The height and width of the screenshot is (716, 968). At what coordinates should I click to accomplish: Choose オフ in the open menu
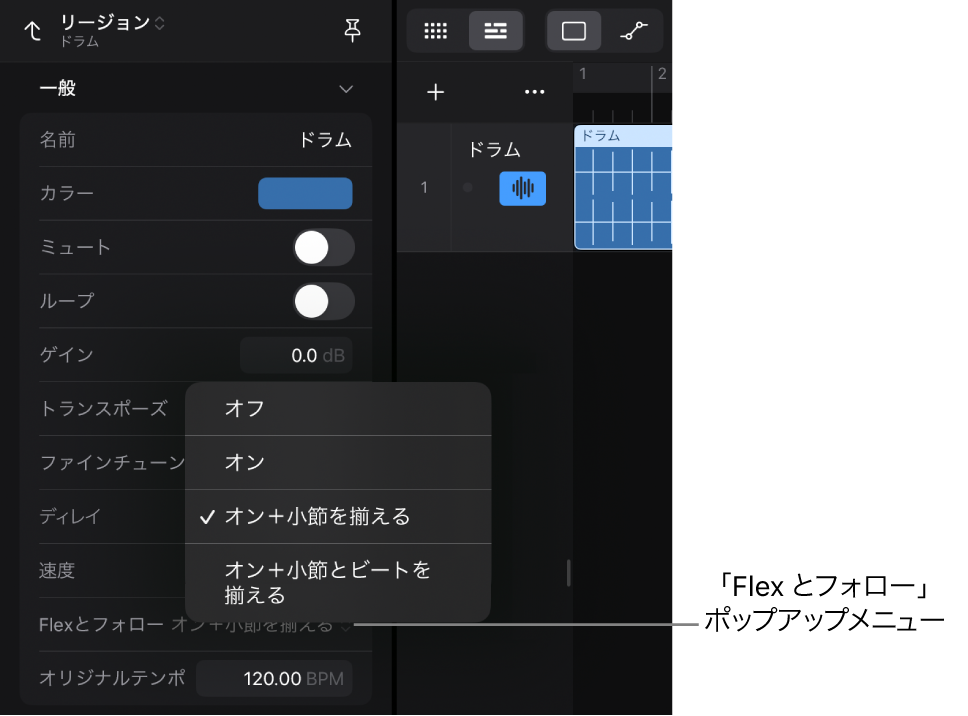tap(338, 409)
